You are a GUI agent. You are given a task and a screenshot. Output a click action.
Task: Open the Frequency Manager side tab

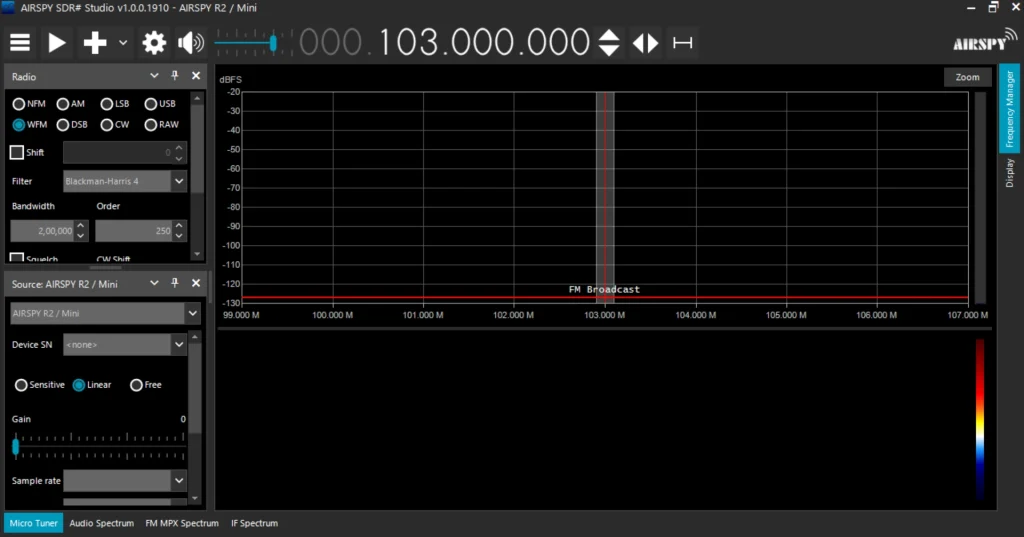point(1010,108)
